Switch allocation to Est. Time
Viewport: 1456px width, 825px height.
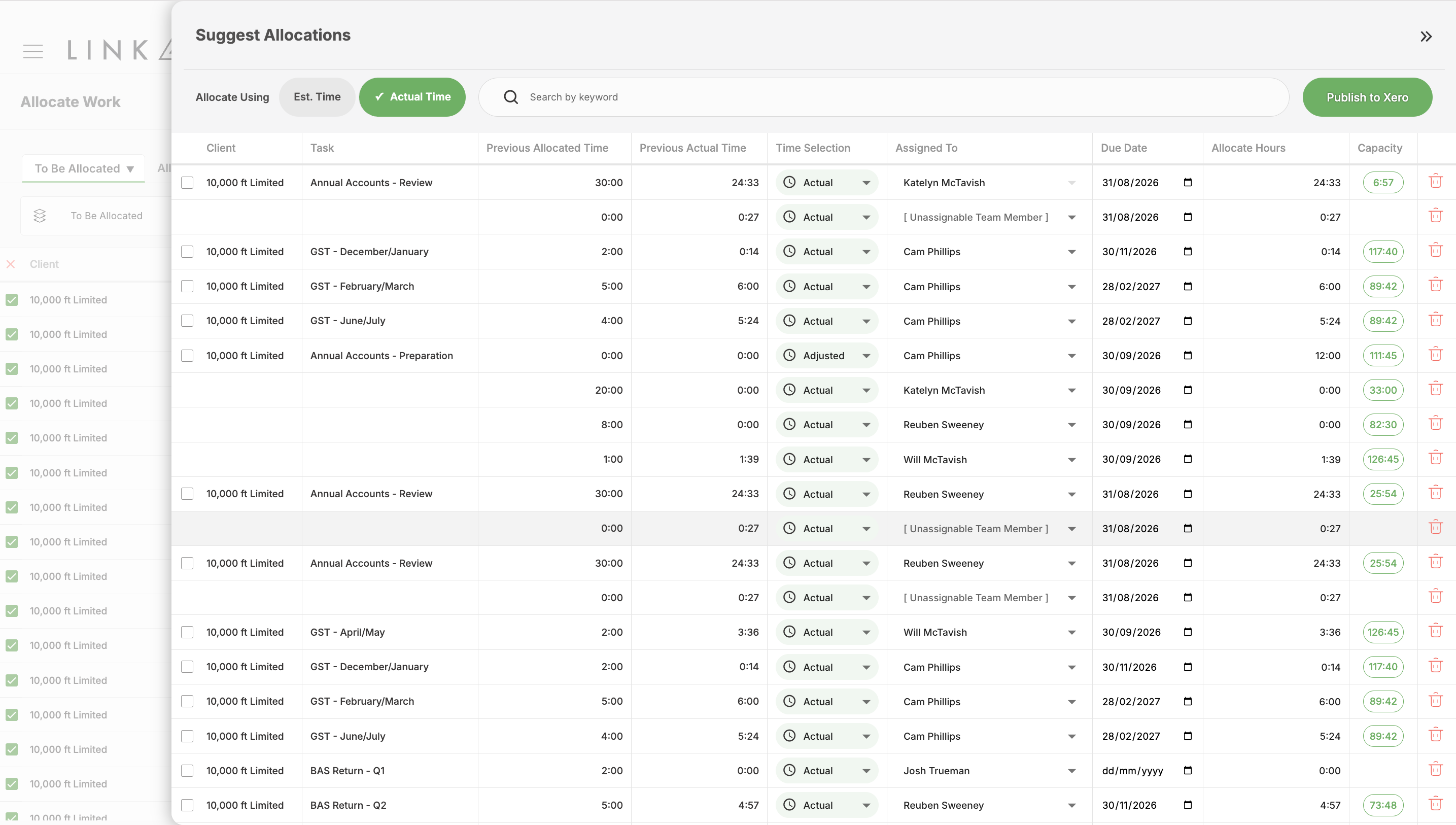317,97
